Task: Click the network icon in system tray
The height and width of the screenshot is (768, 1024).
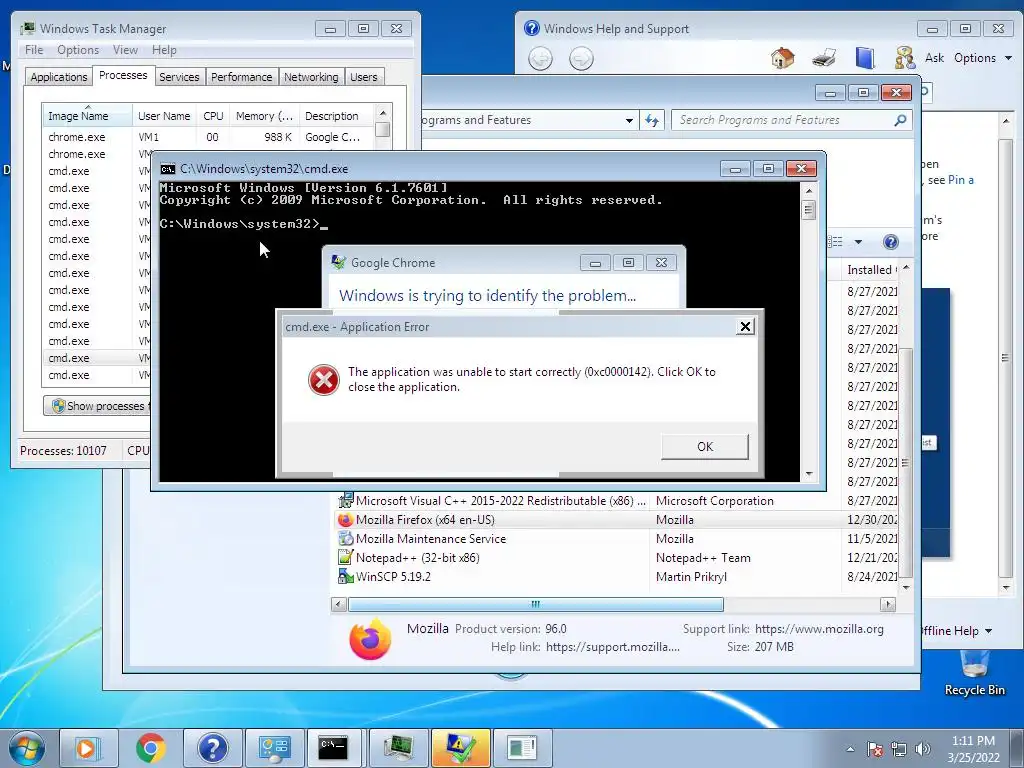Action: 899,749
